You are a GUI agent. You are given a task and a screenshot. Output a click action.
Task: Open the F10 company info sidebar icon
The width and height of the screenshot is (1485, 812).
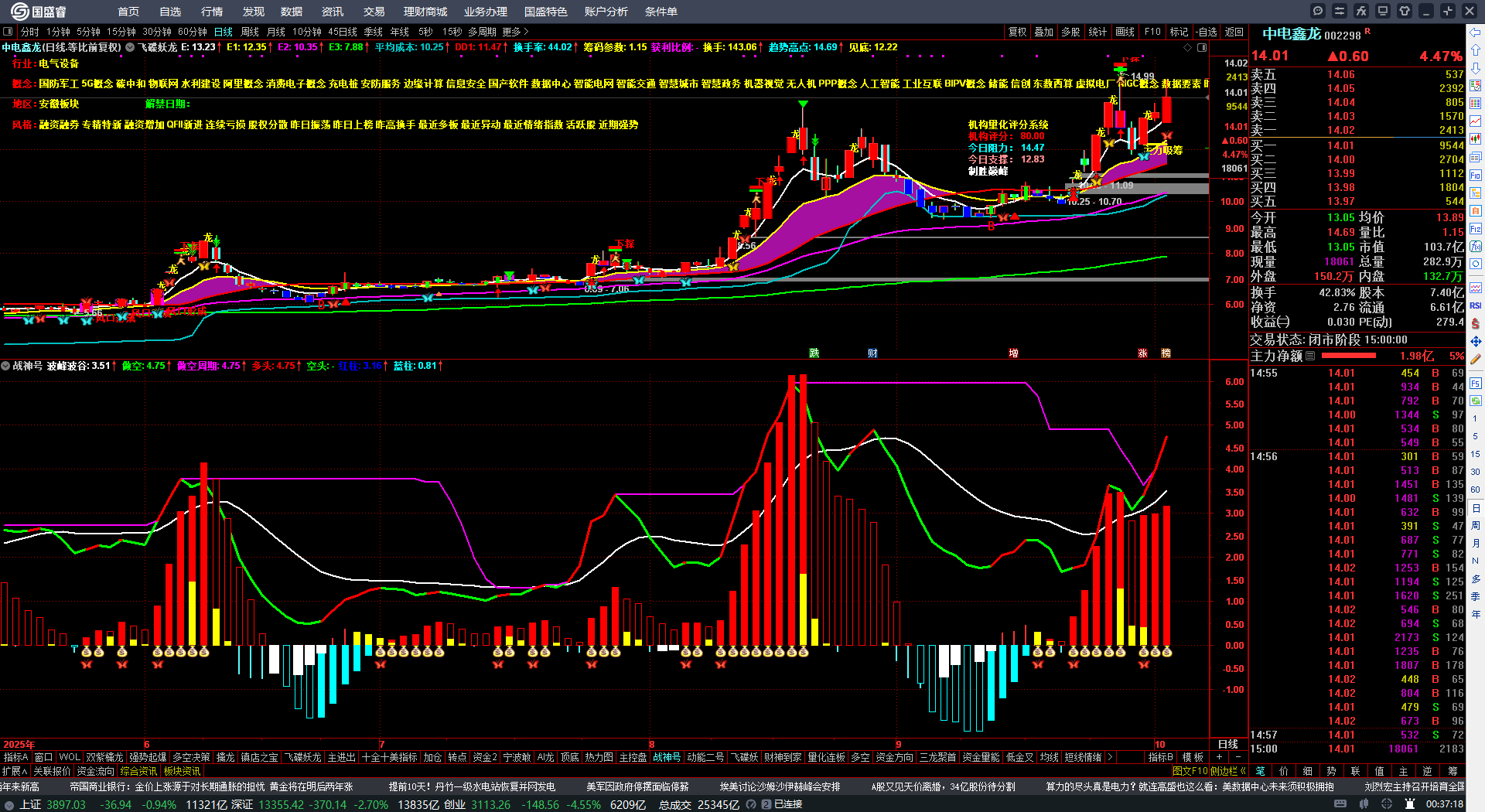(1476, 176)
